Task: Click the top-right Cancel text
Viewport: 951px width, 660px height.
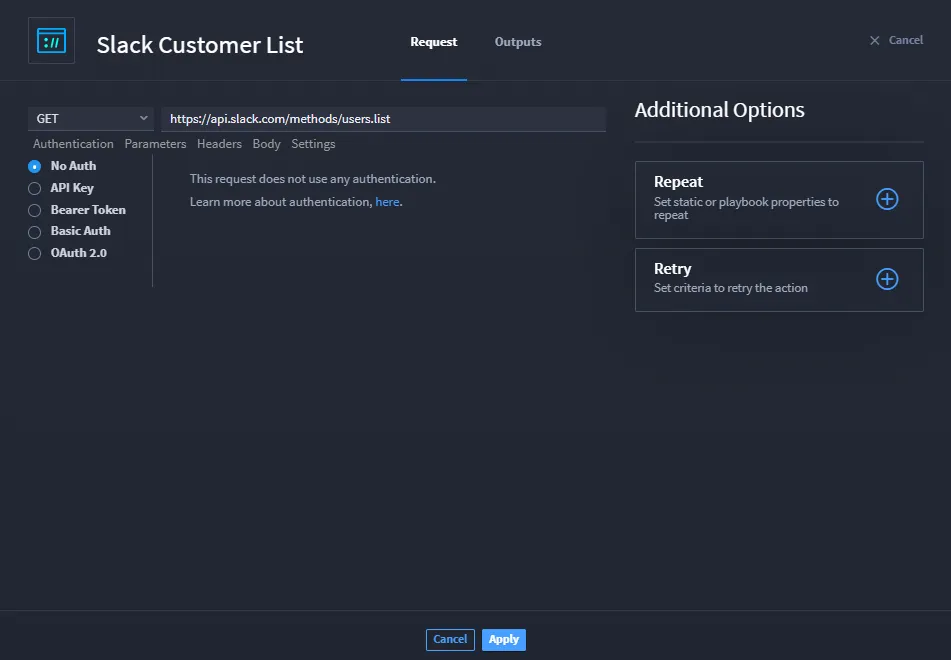Action: click(x=906, y=40)
